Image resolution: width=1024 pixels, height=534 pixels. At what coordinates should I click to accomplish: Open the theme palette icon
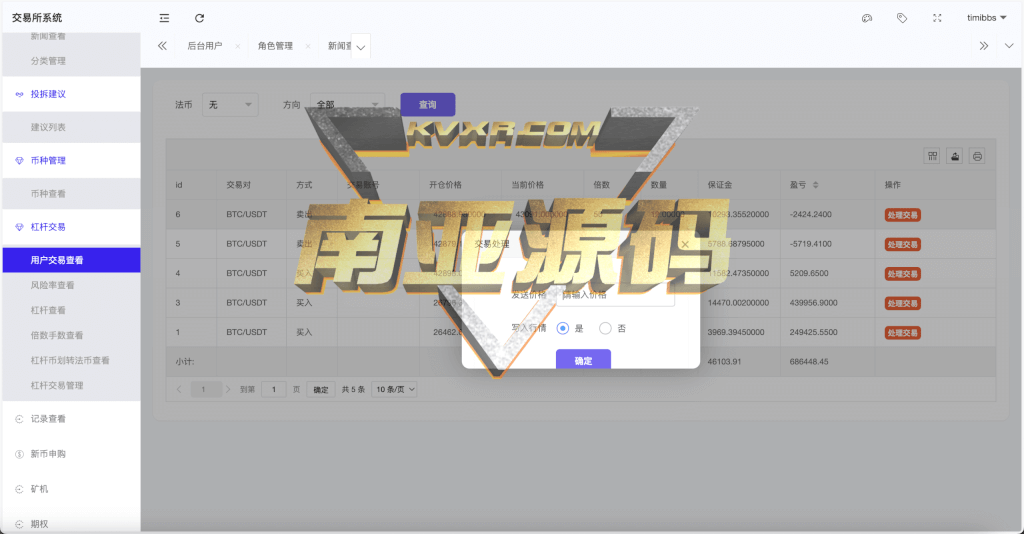867,18
